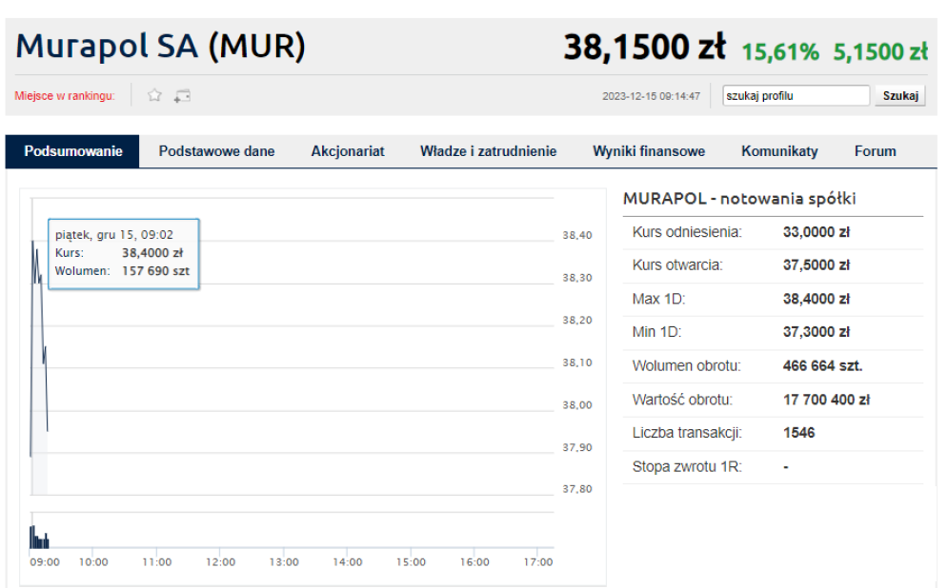Click the price line peak on chart
This screenshot has height=588, width=948.
coord(33,241)
